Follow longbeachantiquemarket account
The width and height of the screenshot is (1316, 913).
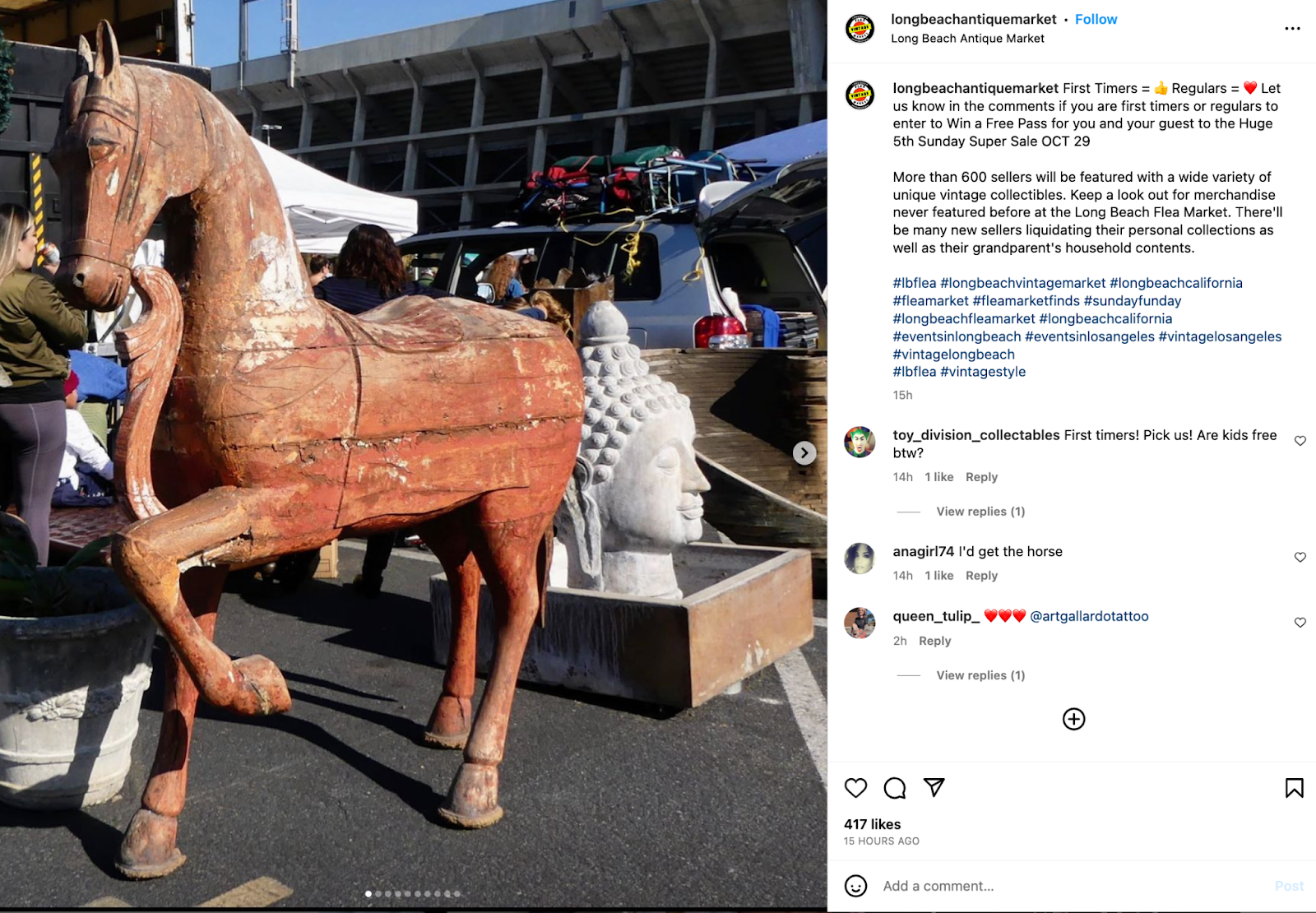pos(1096,19)
